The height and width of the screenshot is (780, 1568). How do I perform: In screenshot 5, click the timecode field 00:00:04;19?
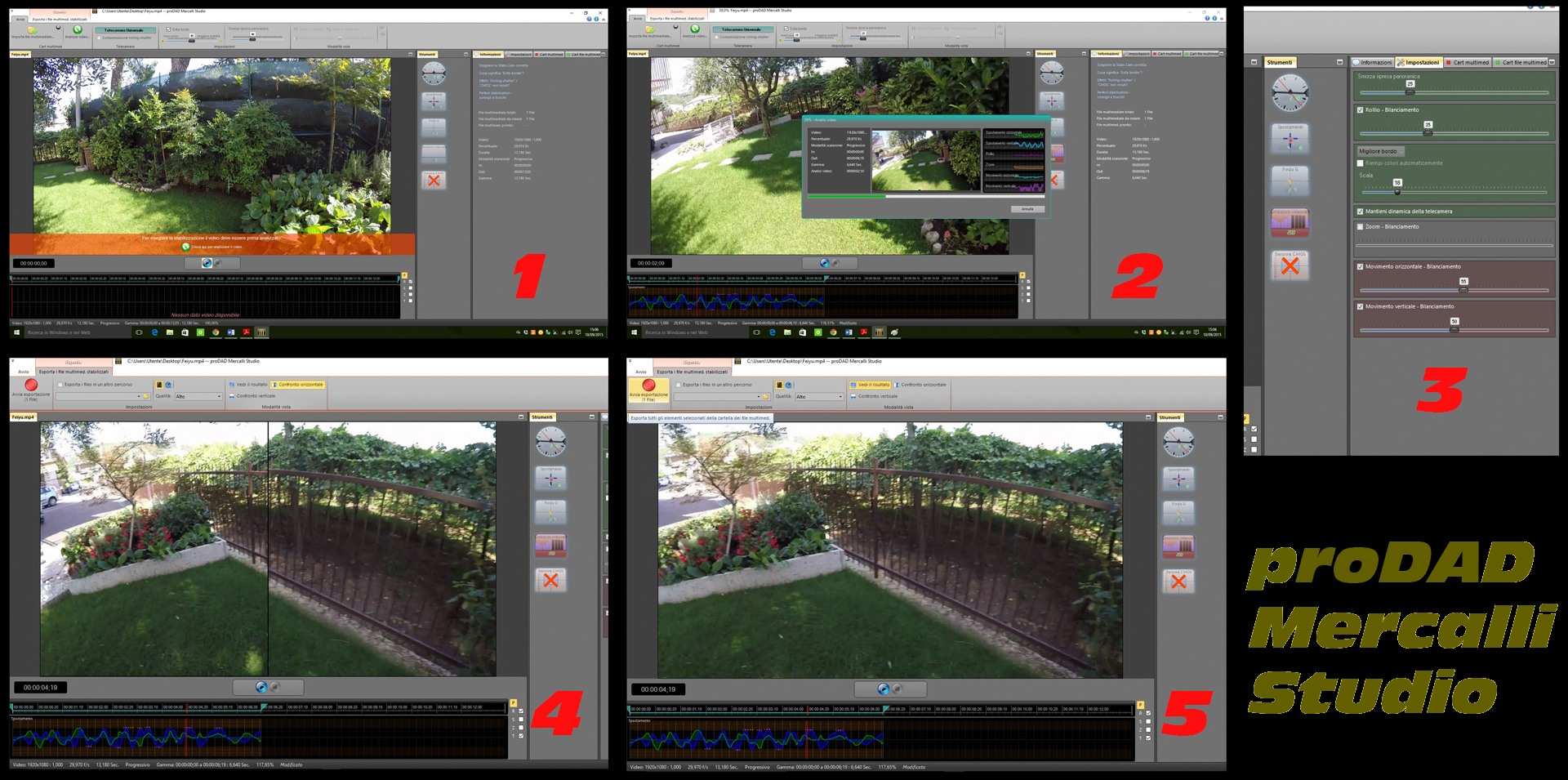click(658, 689)
